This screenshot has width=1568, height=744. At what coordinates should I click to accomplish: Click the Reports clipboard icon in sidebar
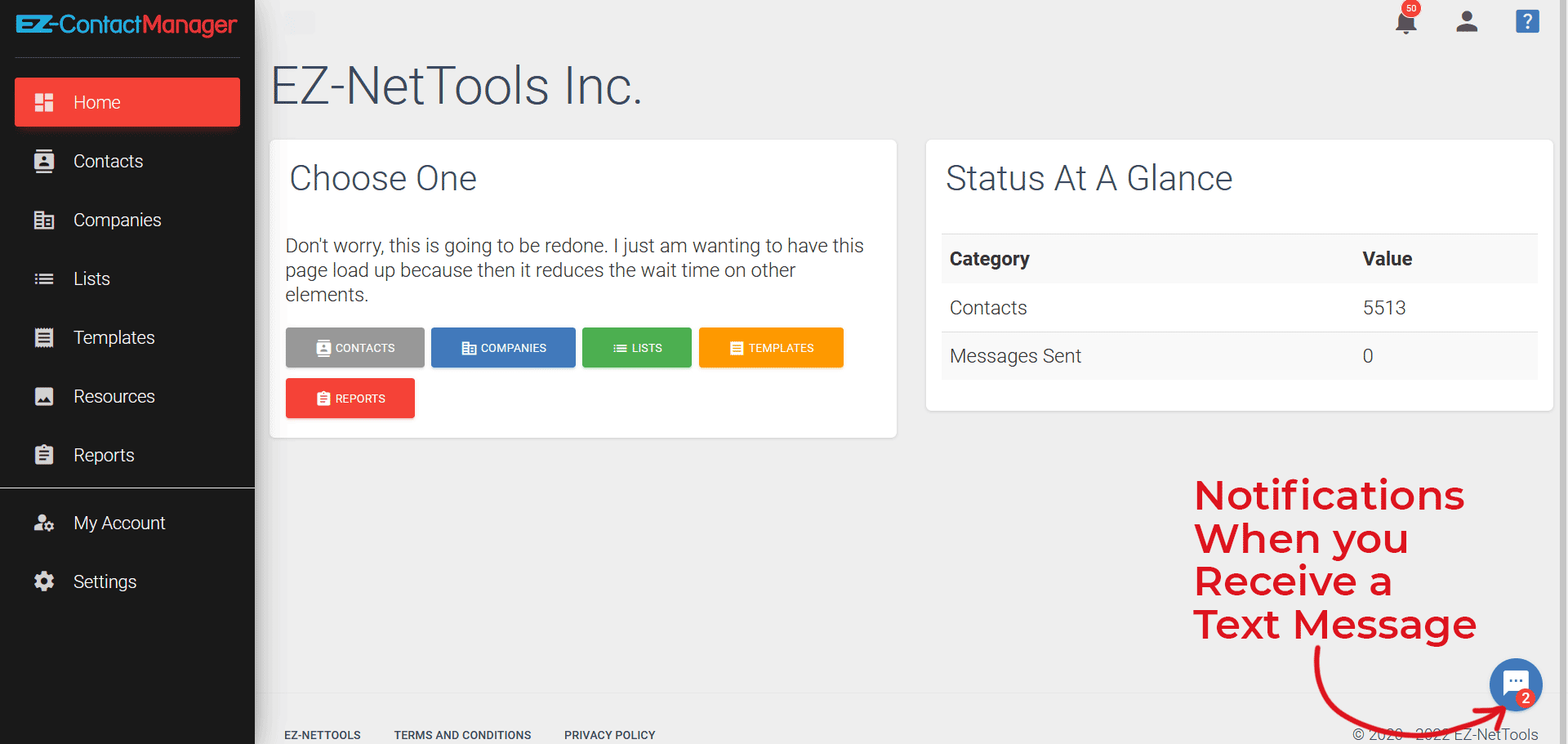44,455
